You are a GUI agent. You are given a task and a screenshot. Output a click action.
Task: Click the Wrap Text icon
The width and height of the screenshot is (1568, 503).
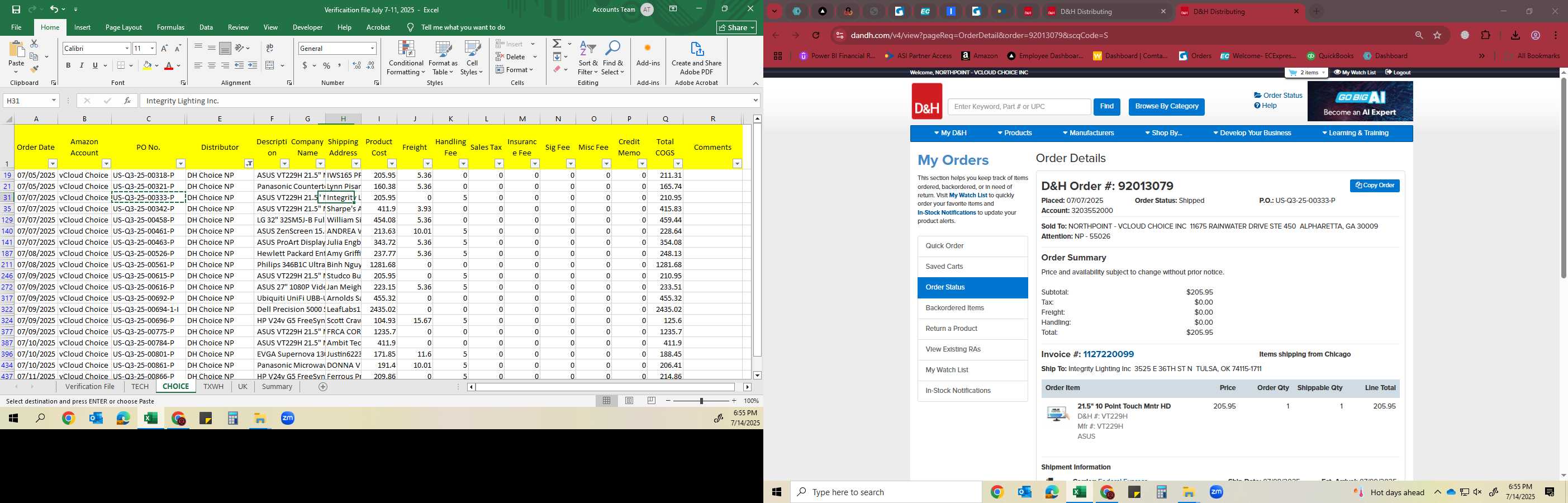click(270, 48)
